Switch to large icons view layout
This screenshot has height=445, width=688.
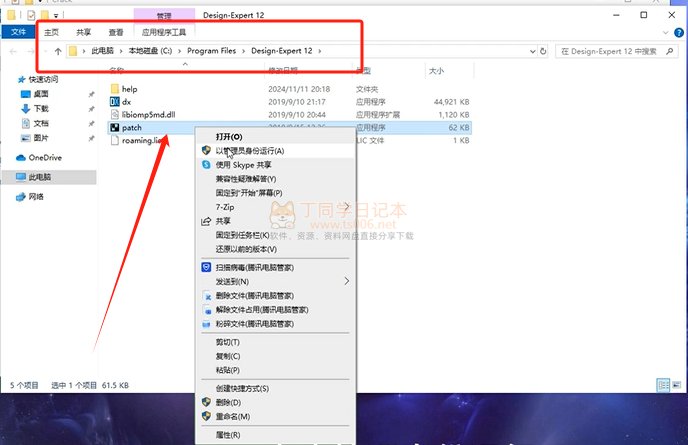click(677, 385)
